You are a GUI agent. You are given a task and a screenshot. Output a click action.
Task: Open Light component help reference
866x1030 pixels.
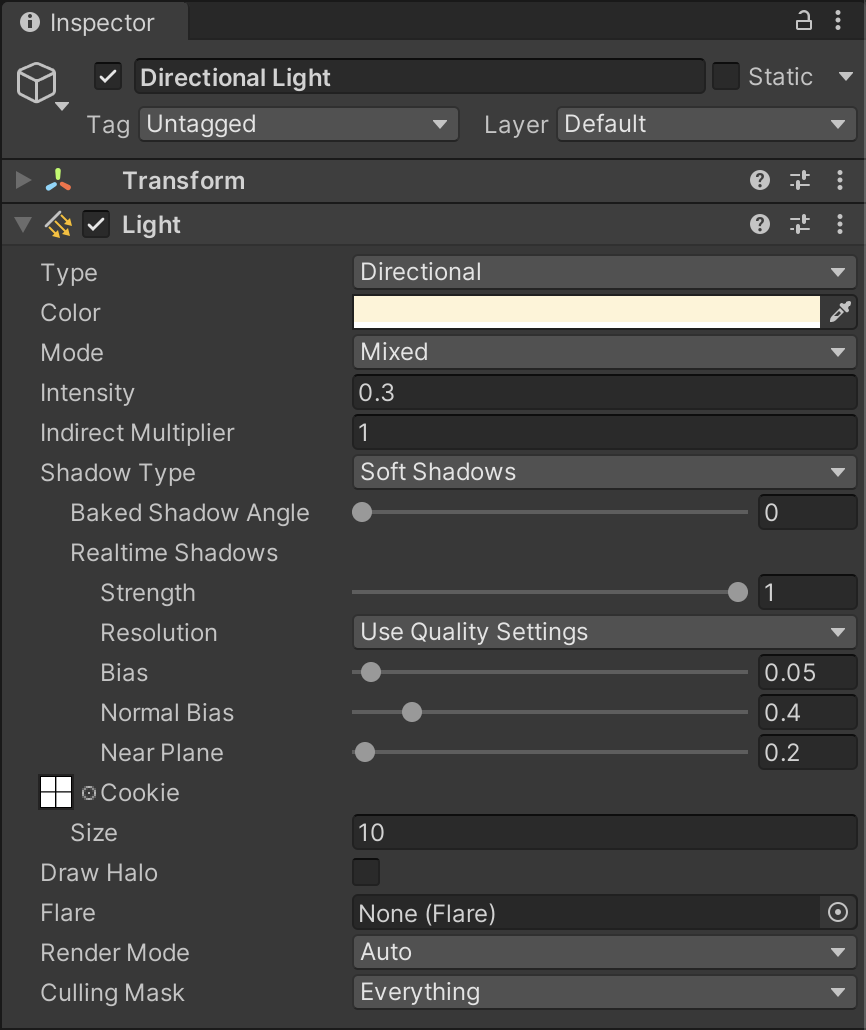760,225
